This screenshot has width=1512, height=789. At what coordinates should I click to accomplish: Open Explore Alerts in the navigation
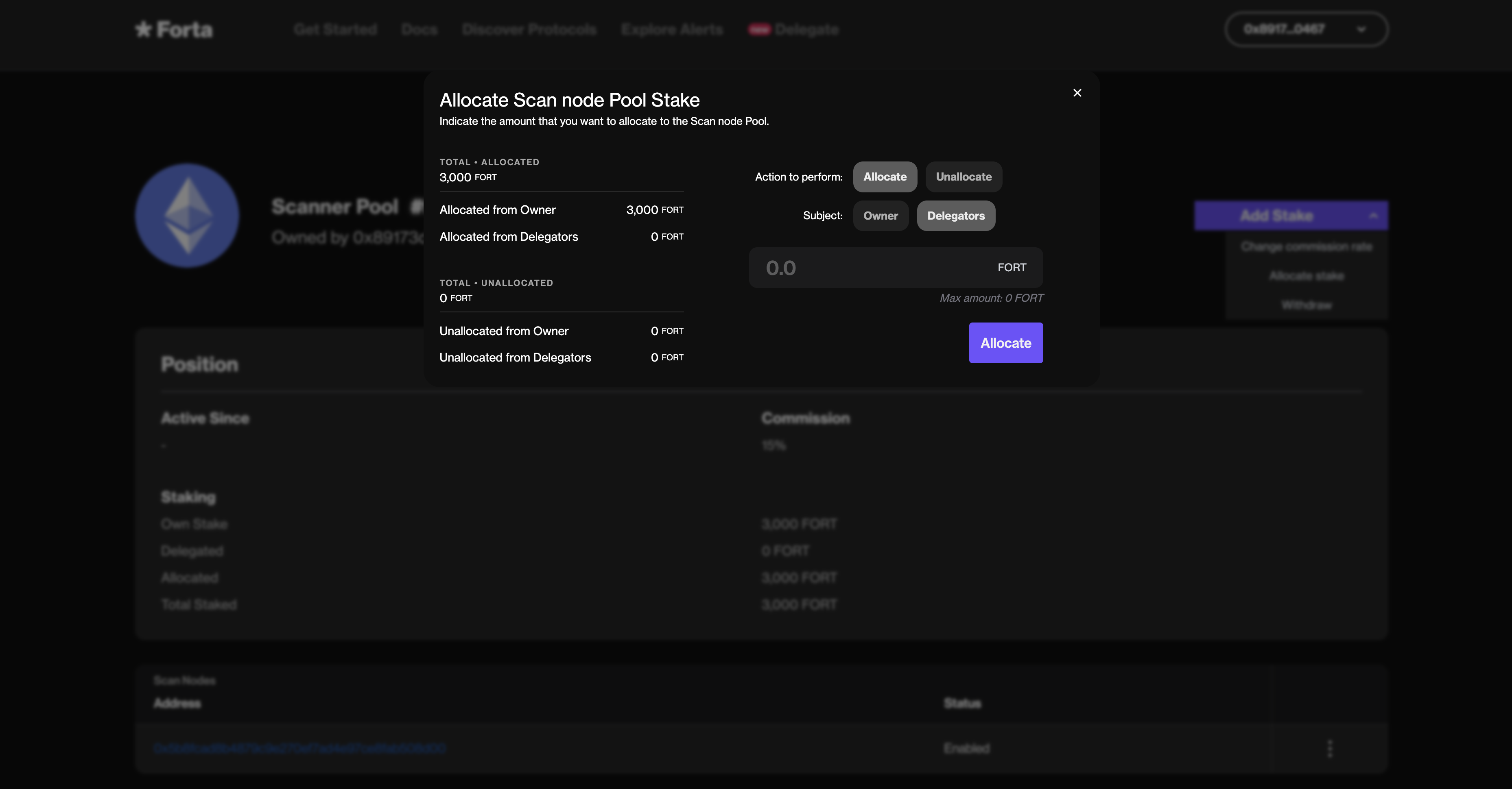672,29
